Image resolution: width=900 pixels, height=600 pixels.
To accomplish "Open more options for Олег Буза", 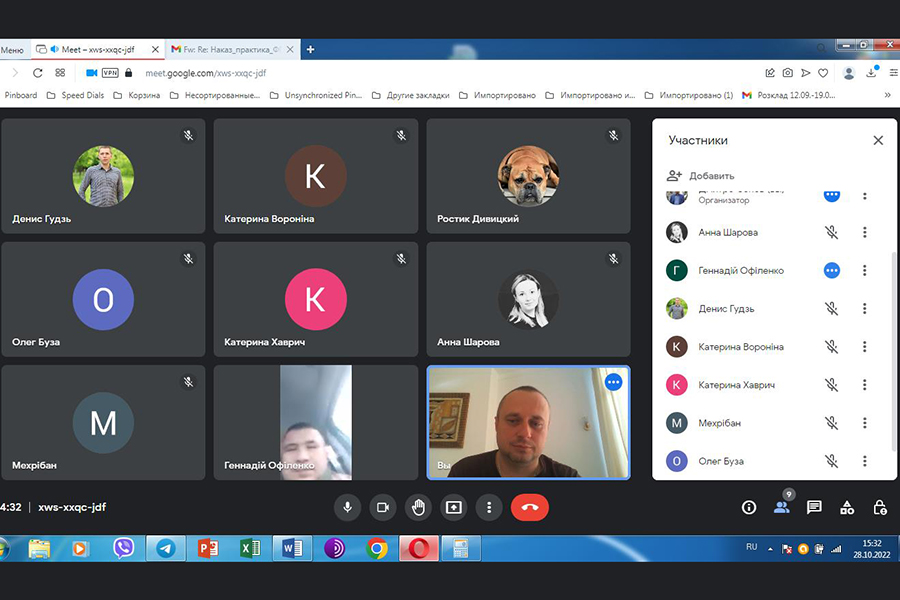I will point(865,461).
